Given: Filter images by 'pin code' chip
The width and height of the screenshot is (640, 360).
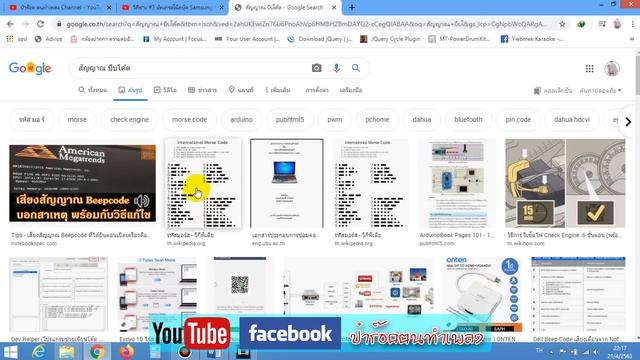Looking at the screenshot, I should [x=518, y=120].
